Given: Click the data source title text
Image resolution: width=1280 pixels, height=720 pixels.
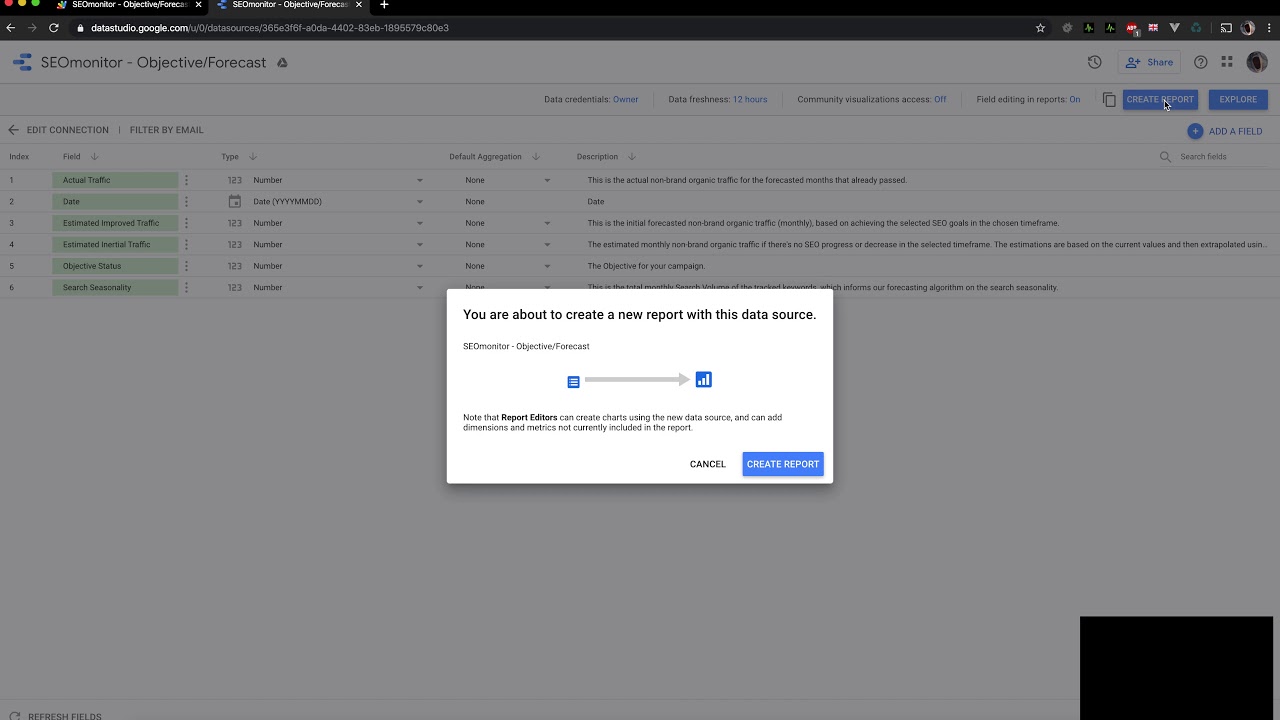Looking at the screenshot, I should click(x=153, y=62).
